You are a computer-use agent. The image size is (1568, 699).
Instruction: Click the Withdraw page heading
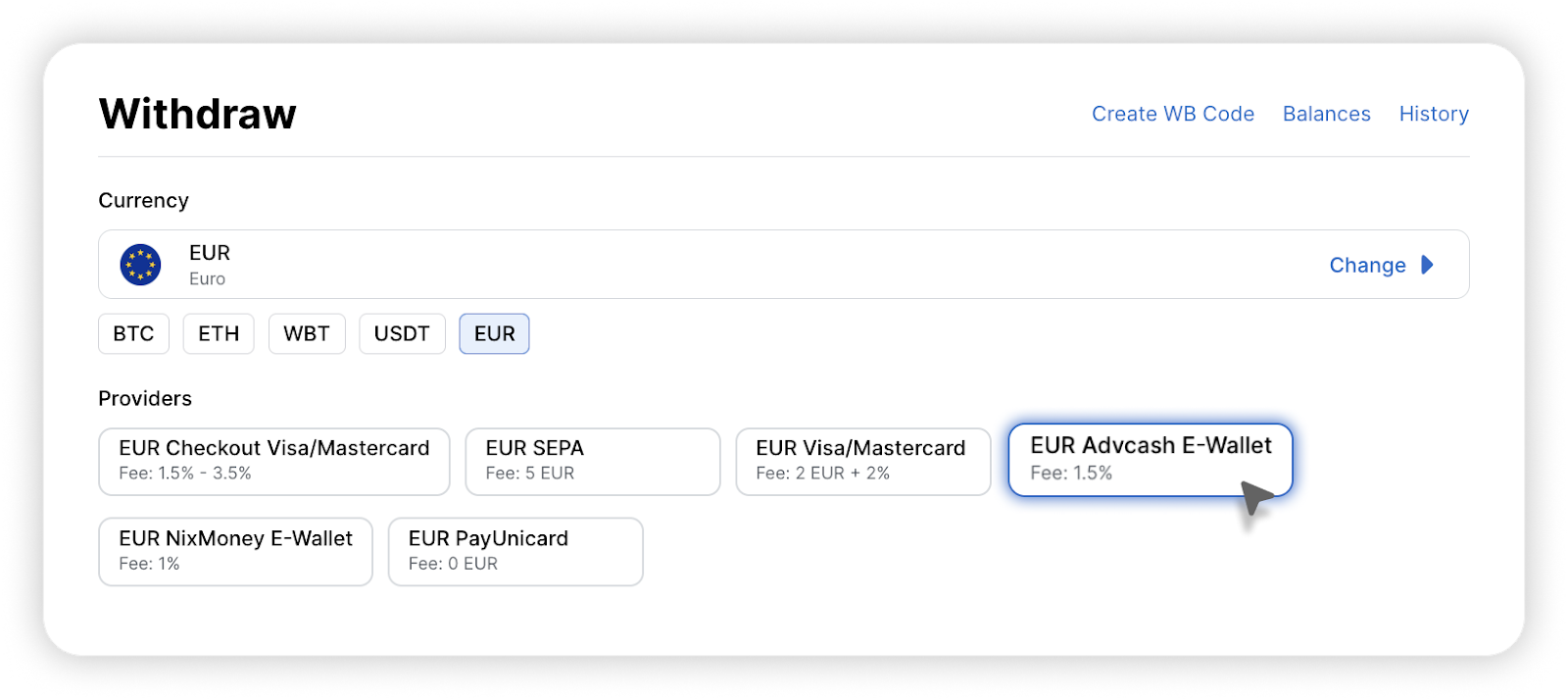[198, 114]
